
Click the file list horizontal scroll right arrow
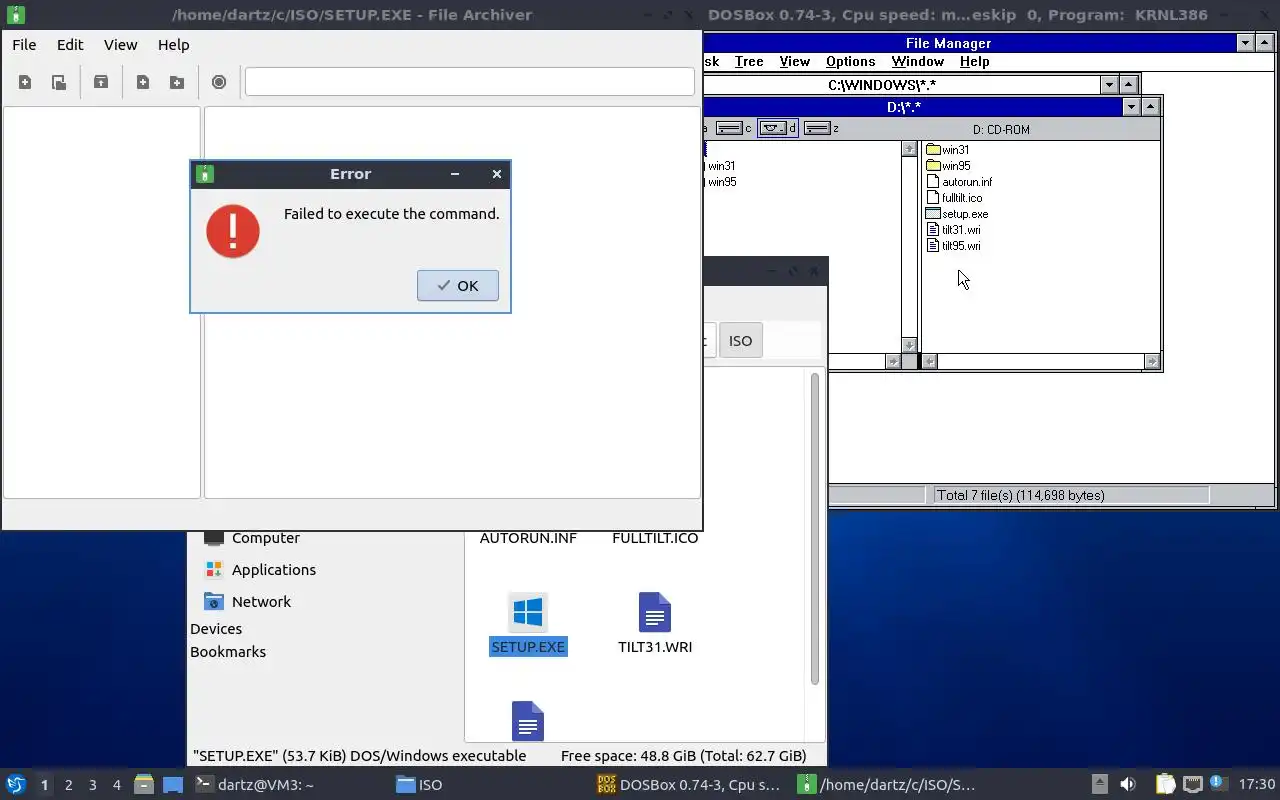coord(1152,361)
